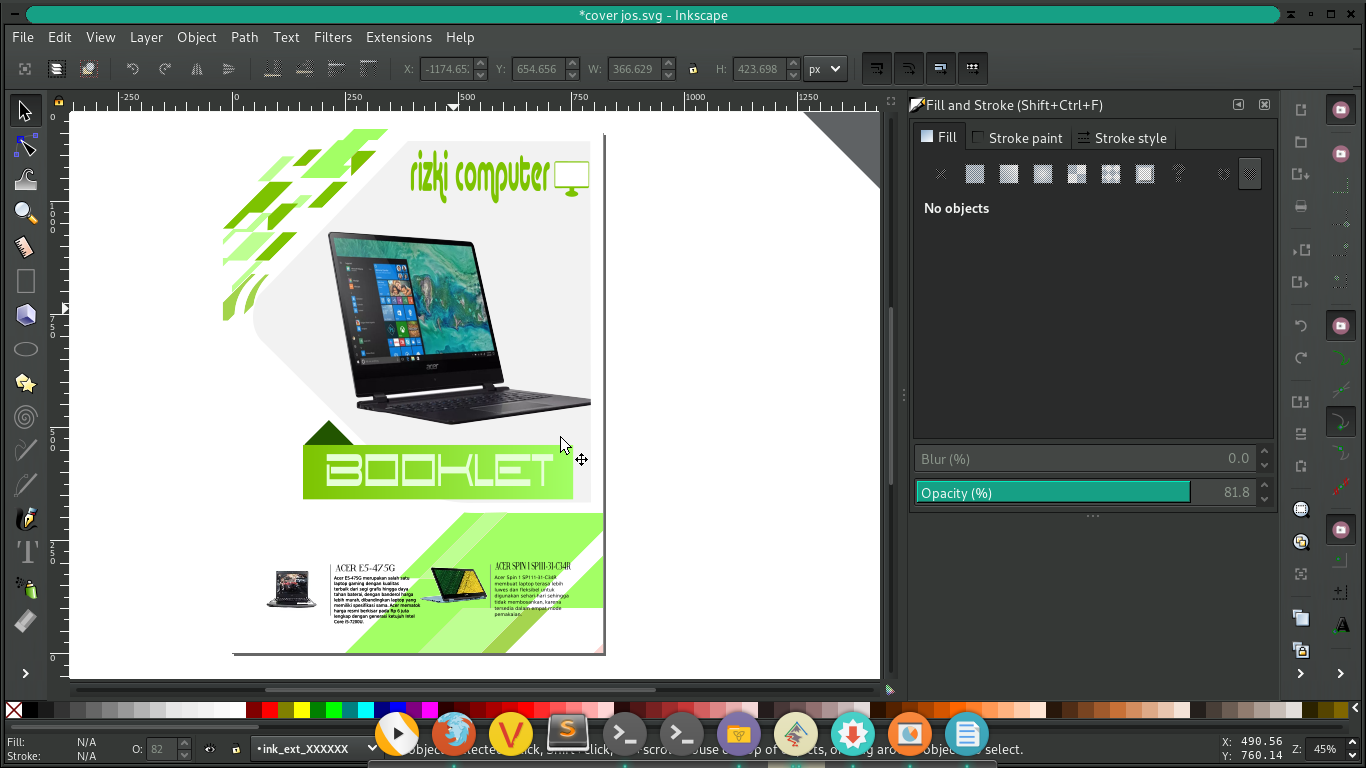The image size is (1366, 768).
Task: Flip selection horizontally icon
Action: (197, 69)
